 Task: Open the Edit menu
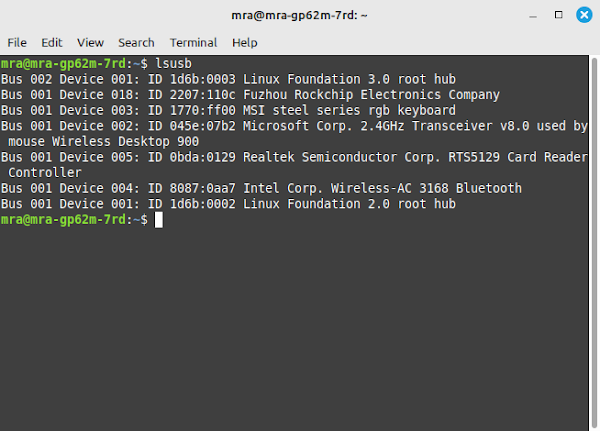[52, 42]
